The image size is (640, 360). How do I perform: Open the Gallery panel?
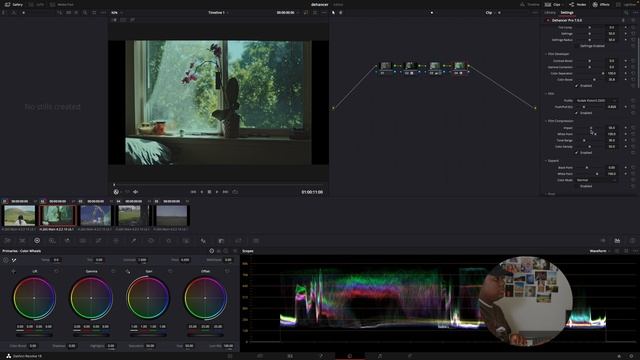click(13, 4)
